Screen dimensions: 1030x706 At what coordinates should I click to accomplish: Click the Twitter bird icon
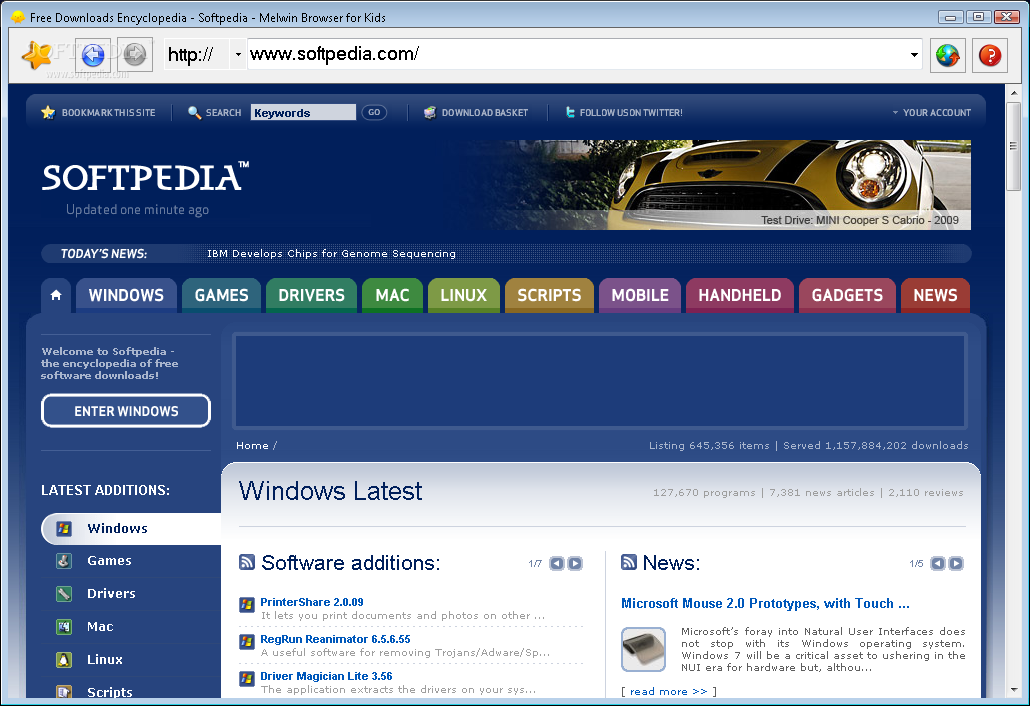click(x=570, y=112)
